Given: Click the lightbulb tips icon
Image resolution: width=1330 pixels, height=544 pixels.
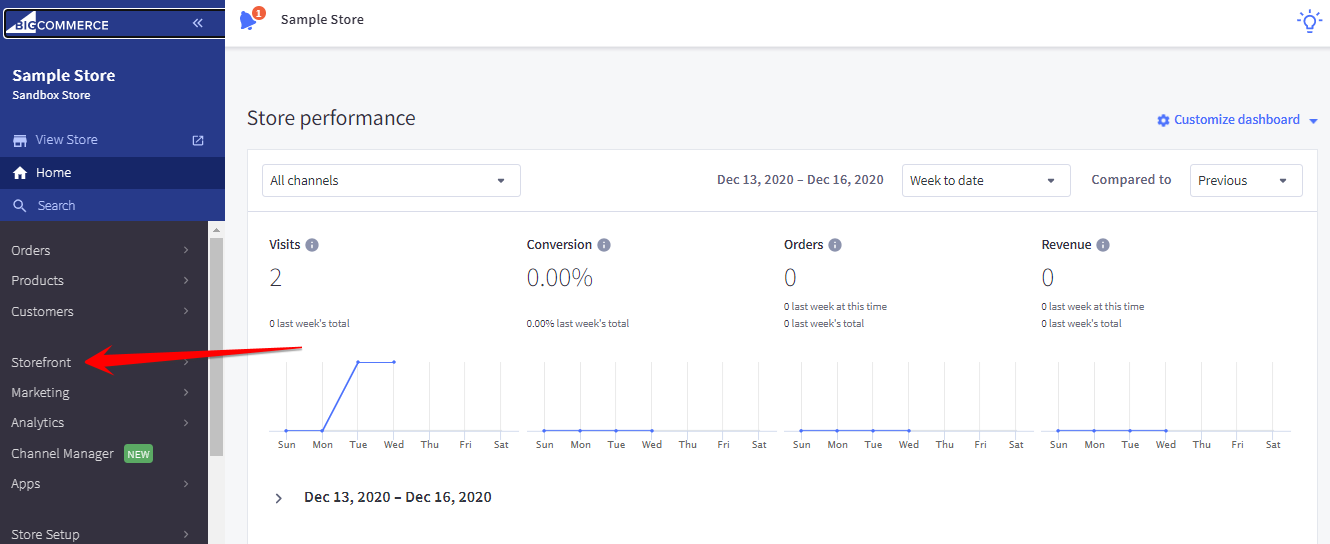Looking at the screenshot, I should [x=1308, y=21].
